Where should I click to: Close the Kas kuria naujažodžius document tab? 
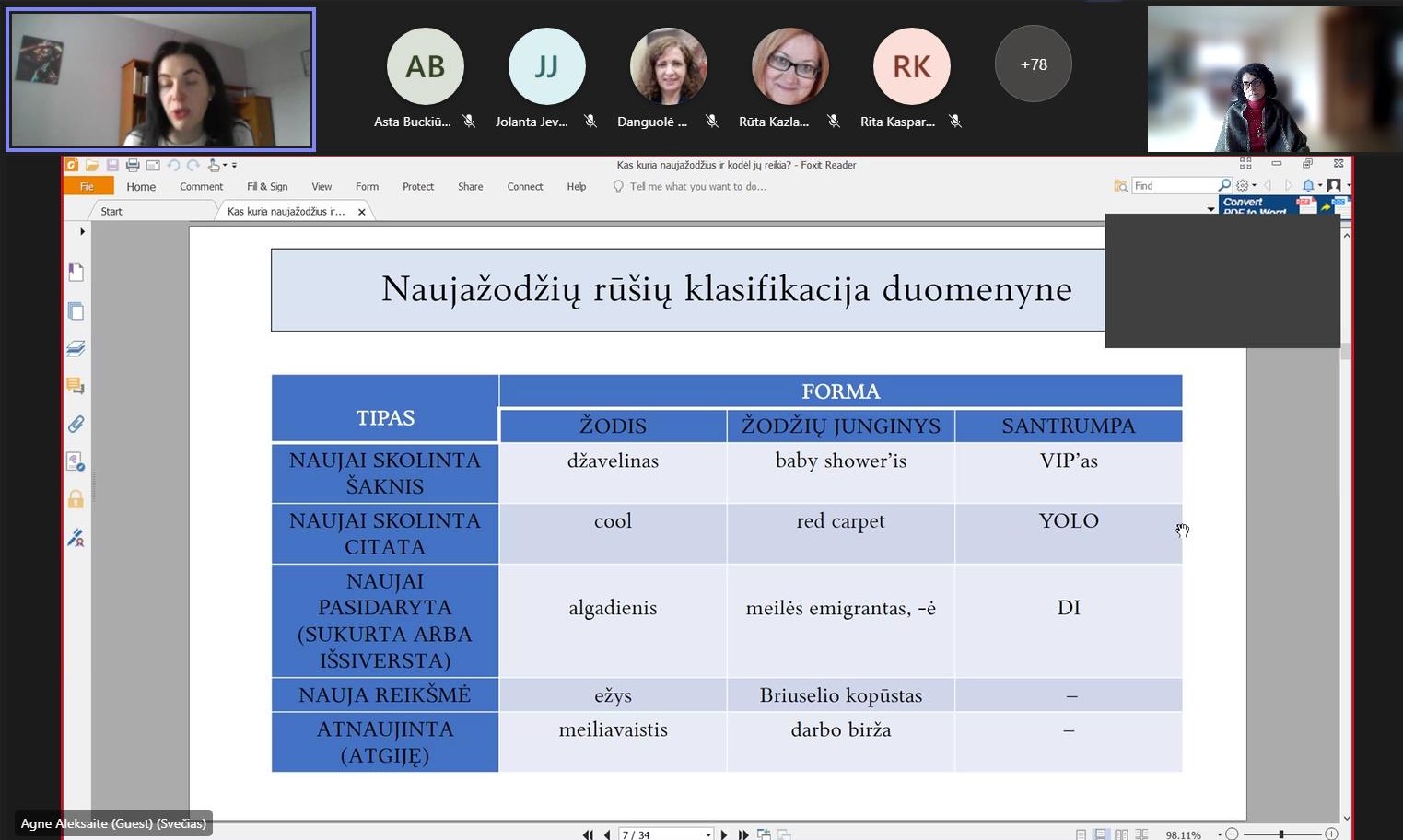point(362,212)
